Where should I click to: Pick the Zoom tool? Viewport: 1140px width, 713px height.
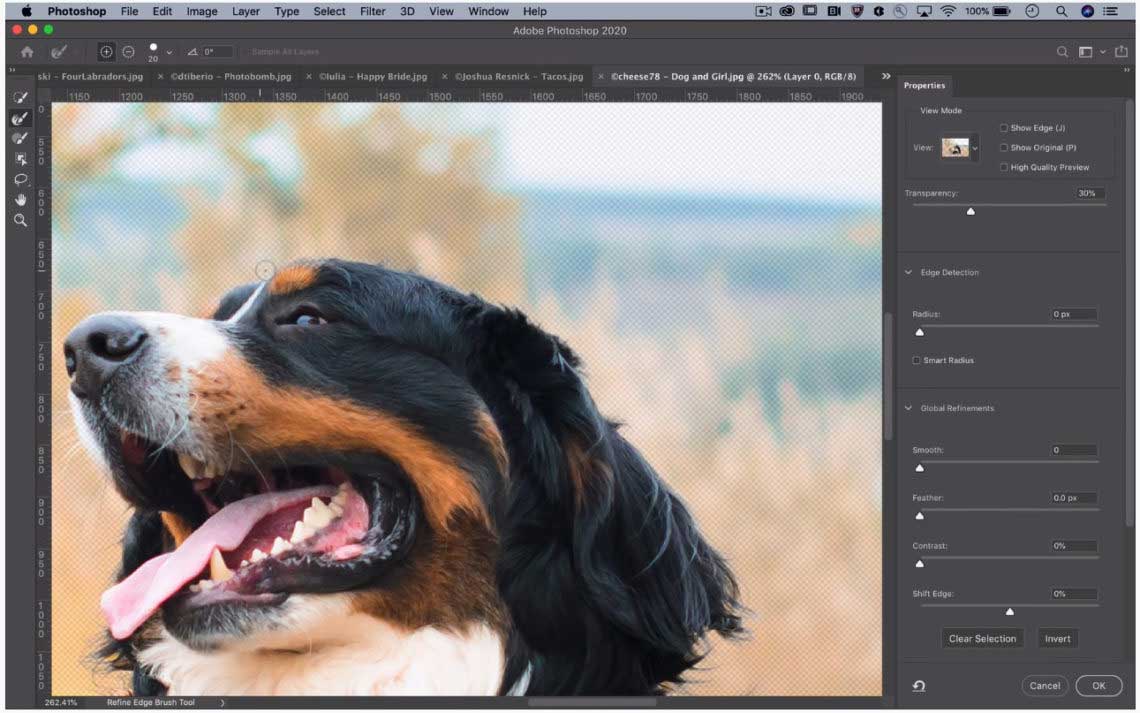tap(20, 220)
